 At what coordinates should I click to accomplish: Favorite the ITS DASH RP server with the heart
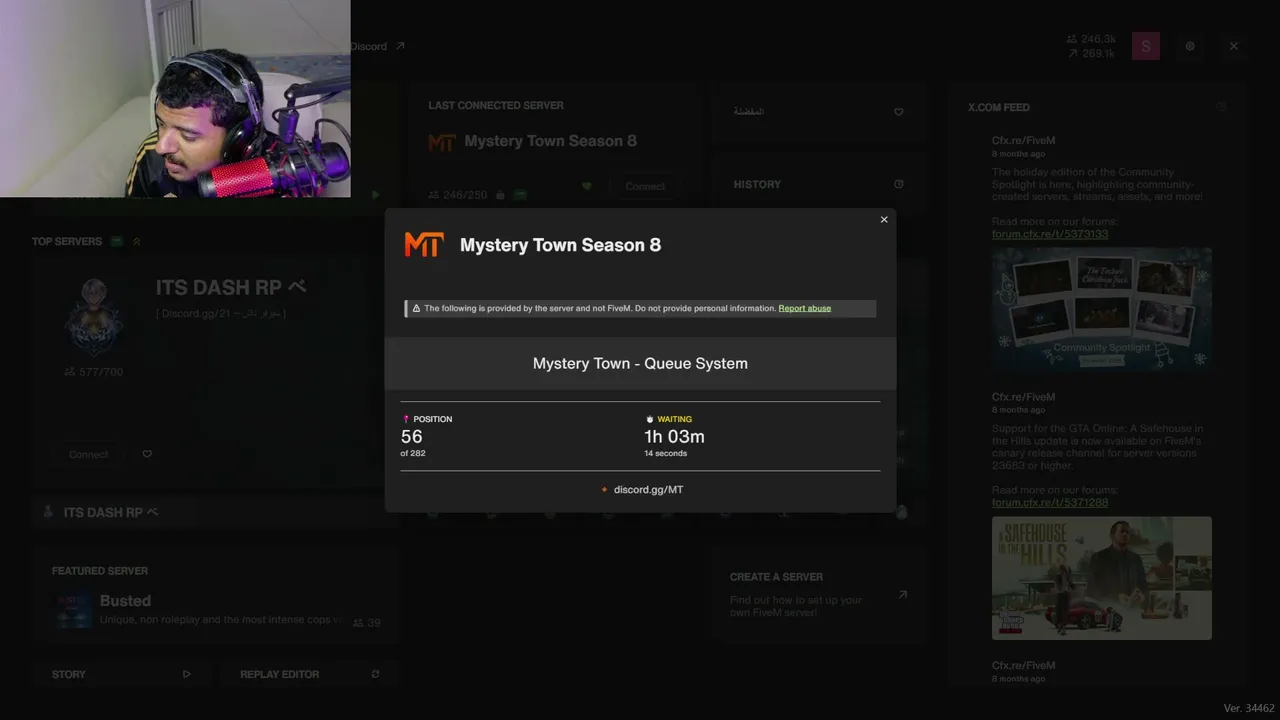click(x=147, y=454)
